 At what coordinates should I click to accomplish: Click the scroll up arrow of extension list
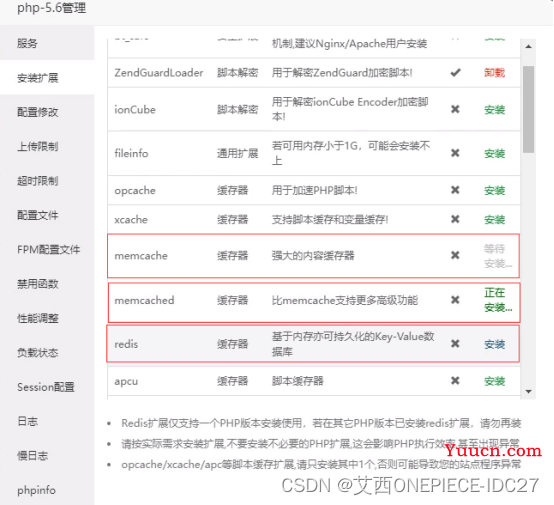click(x=529, y=46)
